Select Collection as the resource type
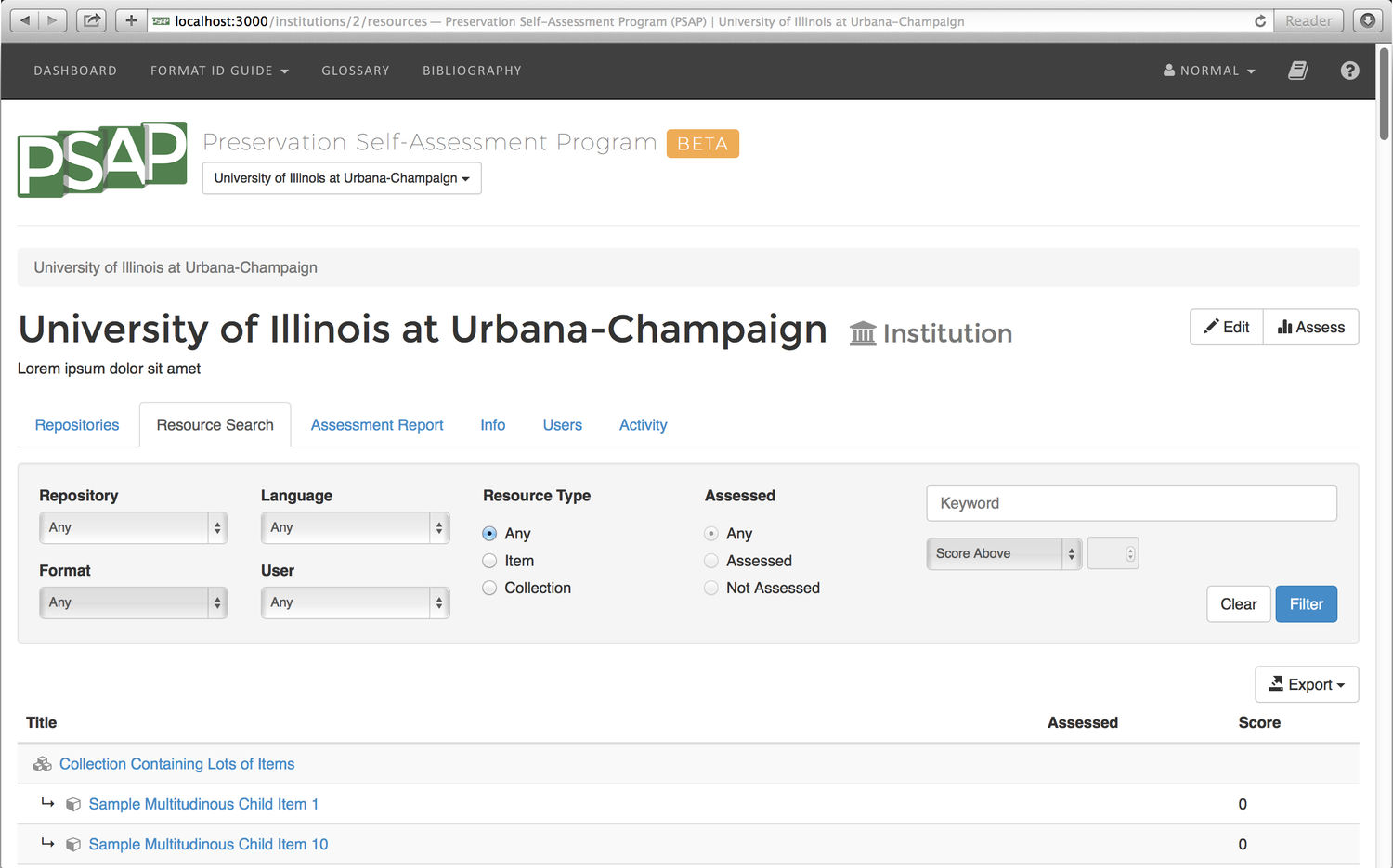This screenshot has height=868, width=1393. coord(489,588)
